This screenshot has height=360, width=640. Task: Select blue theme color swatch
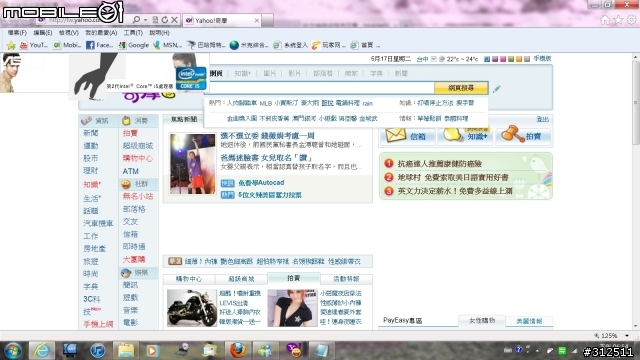tap(487, 59)
